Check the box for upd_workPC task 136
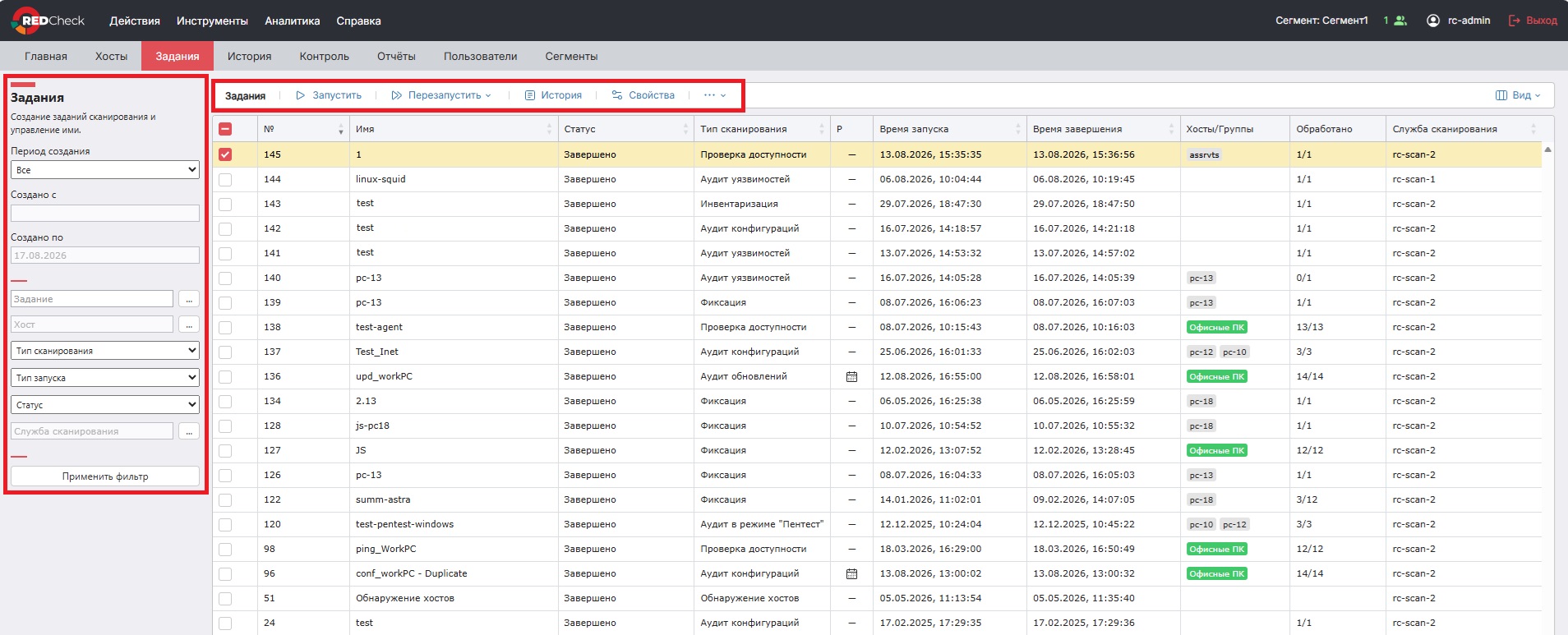1568x635 pixels. pos(225,376)
